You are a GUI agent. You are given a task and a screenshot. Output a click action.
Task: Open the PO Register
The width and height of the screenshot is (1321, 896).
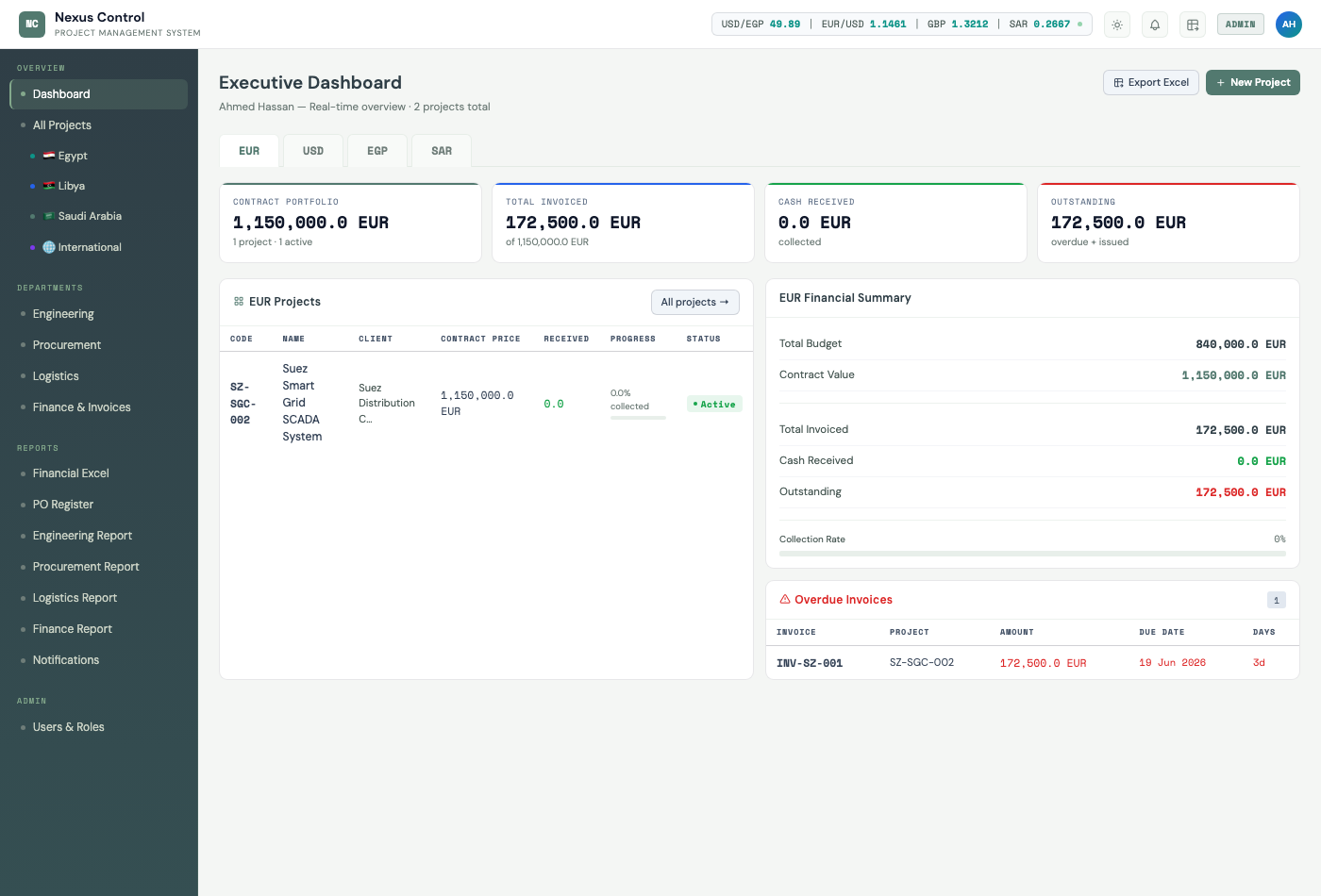98,505
